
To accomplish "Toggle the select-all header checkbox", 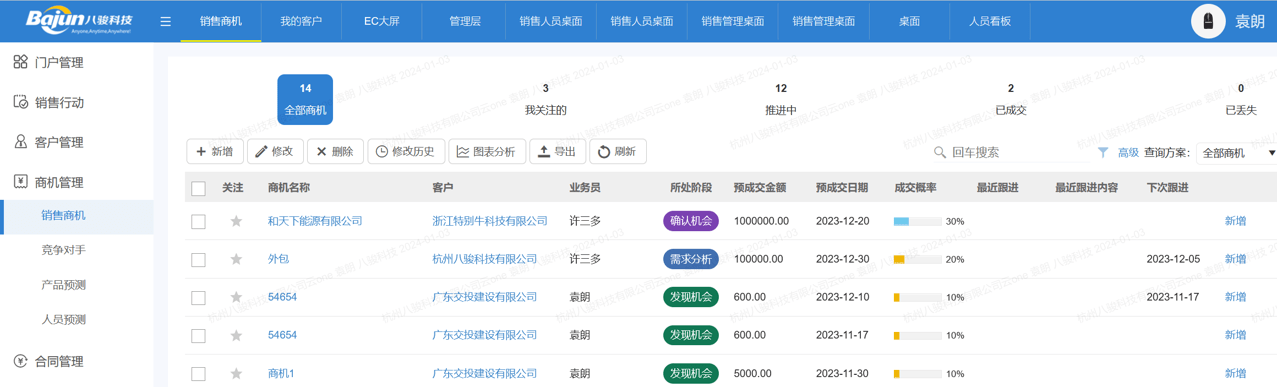I will [x=198, y=188].
